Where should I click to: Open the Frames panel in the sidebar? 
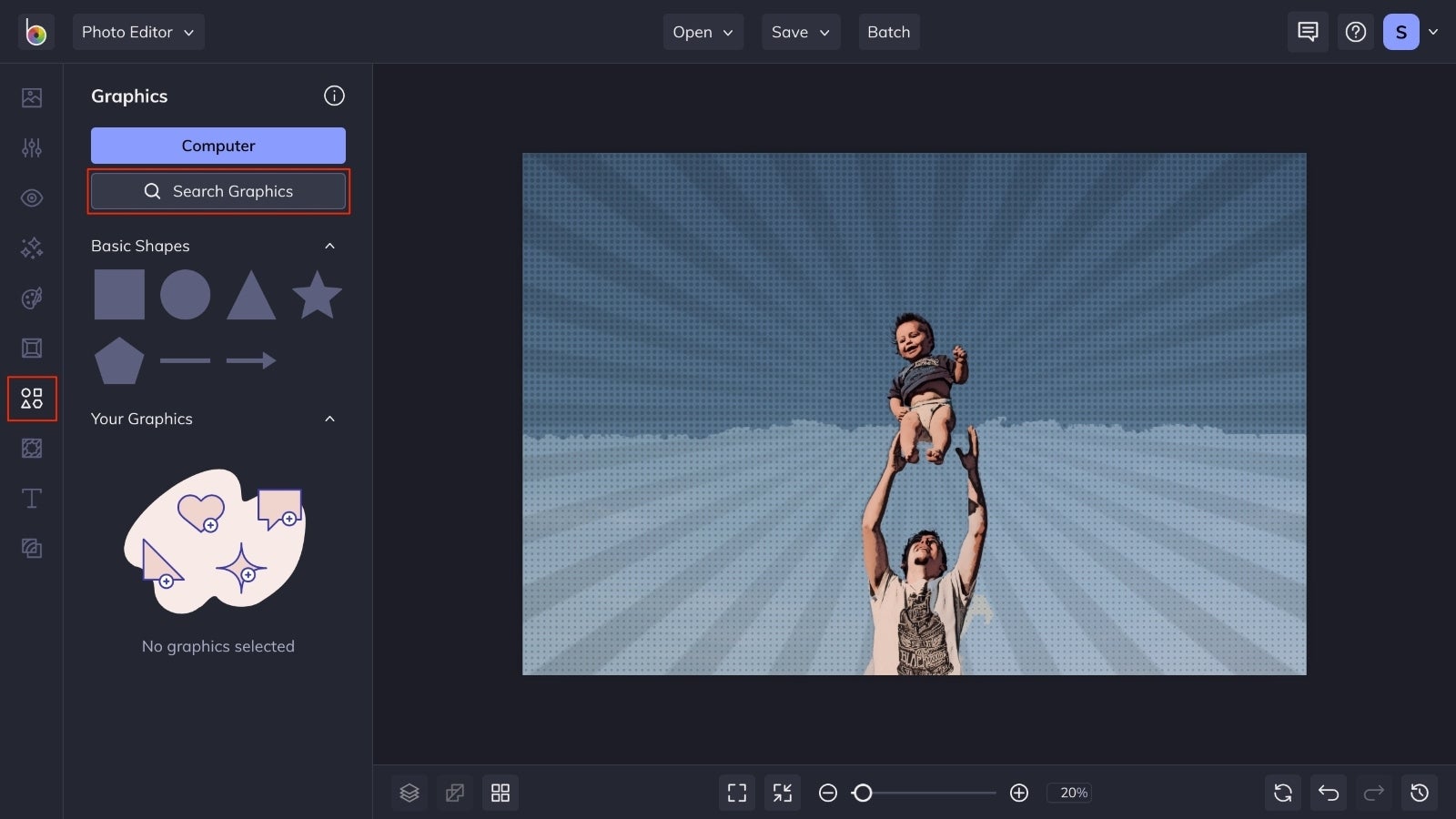[x=31, y=348]
